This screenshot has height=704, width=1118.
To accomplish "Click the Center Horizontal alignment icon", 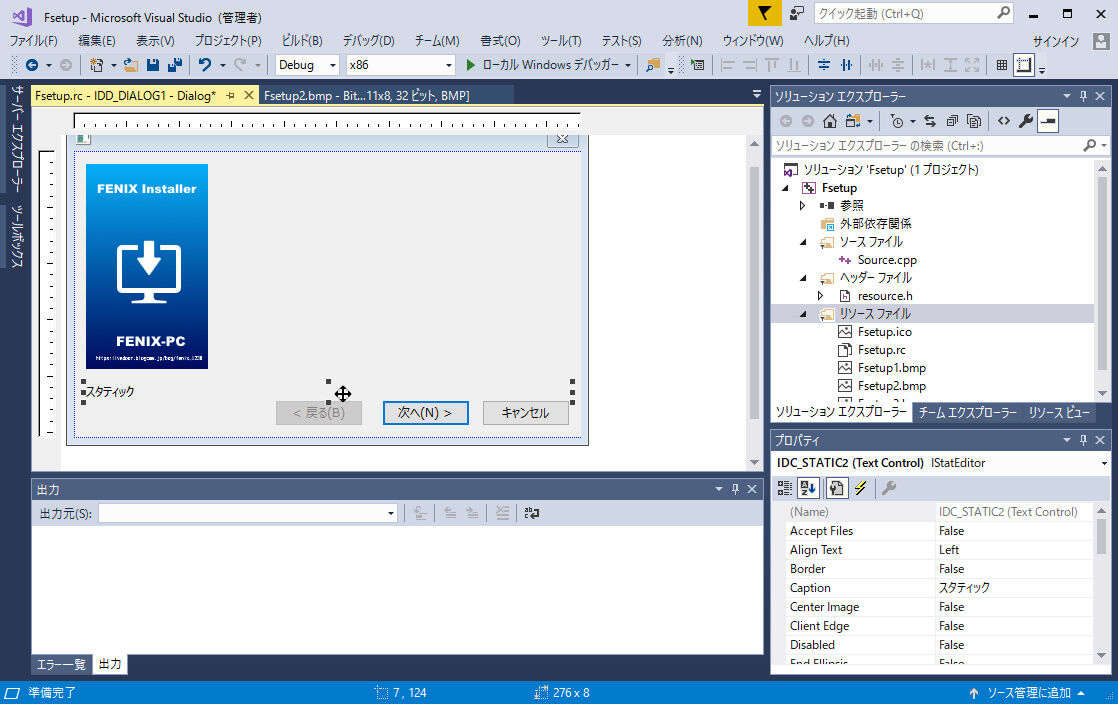I will click(846, 65).
